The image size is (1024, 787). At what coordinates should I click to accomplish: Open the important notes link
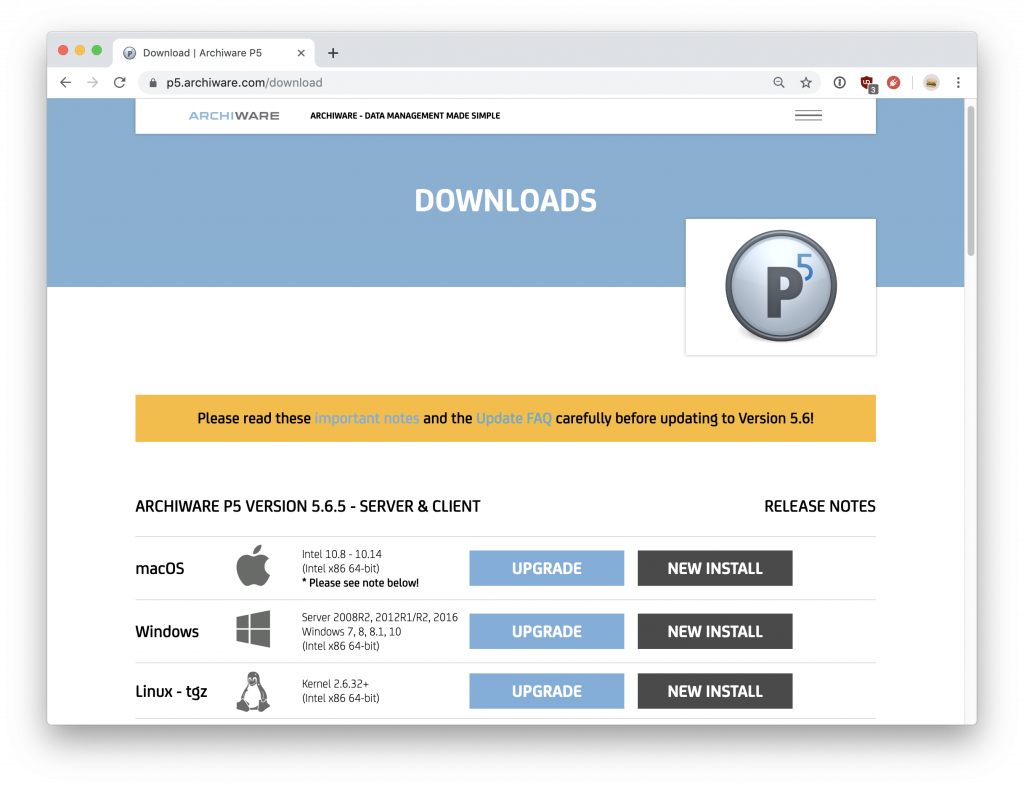[x=366, y=418]
